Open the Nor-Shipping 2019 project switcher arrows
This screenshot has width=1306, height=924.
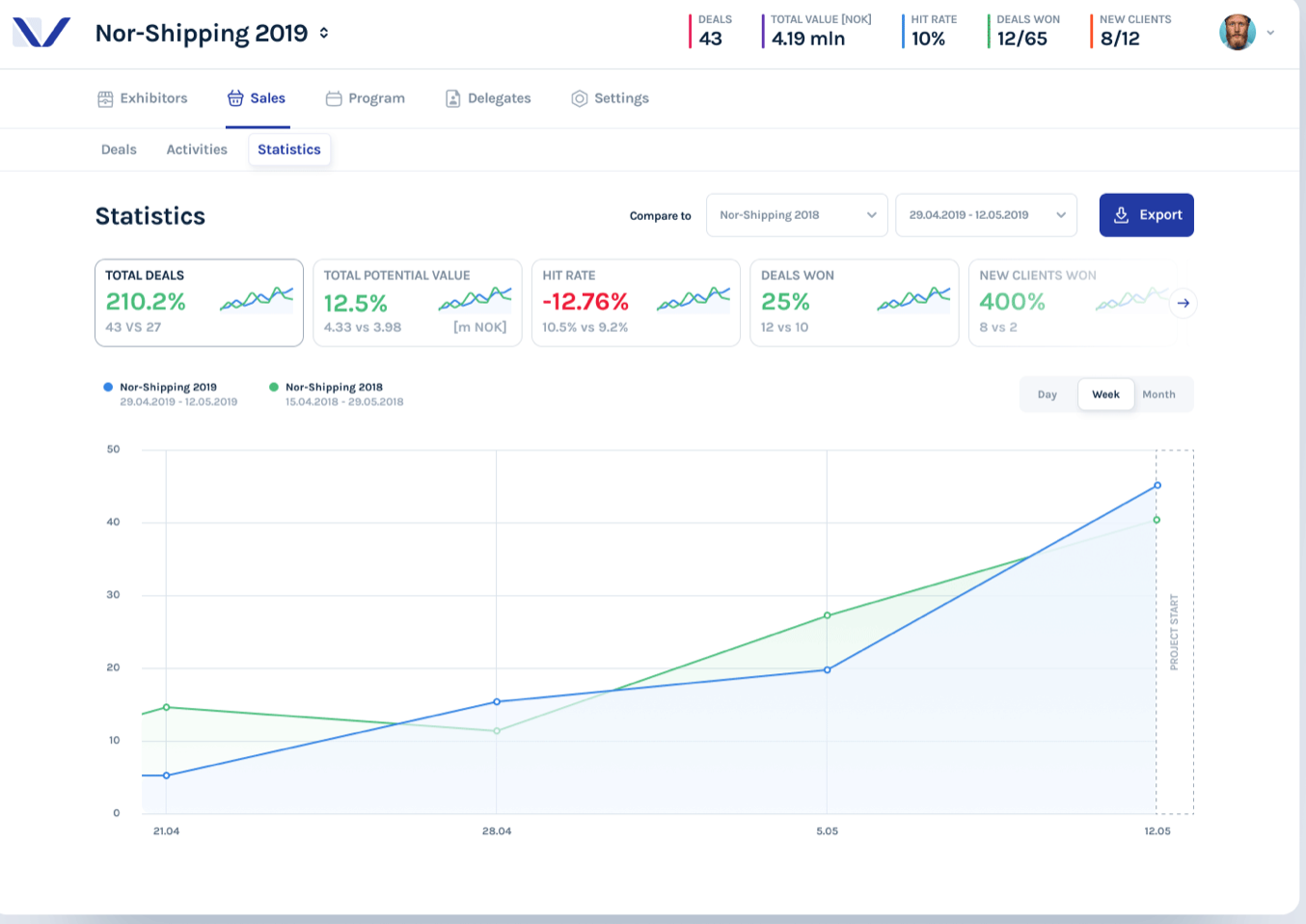(x=324, y=33)
